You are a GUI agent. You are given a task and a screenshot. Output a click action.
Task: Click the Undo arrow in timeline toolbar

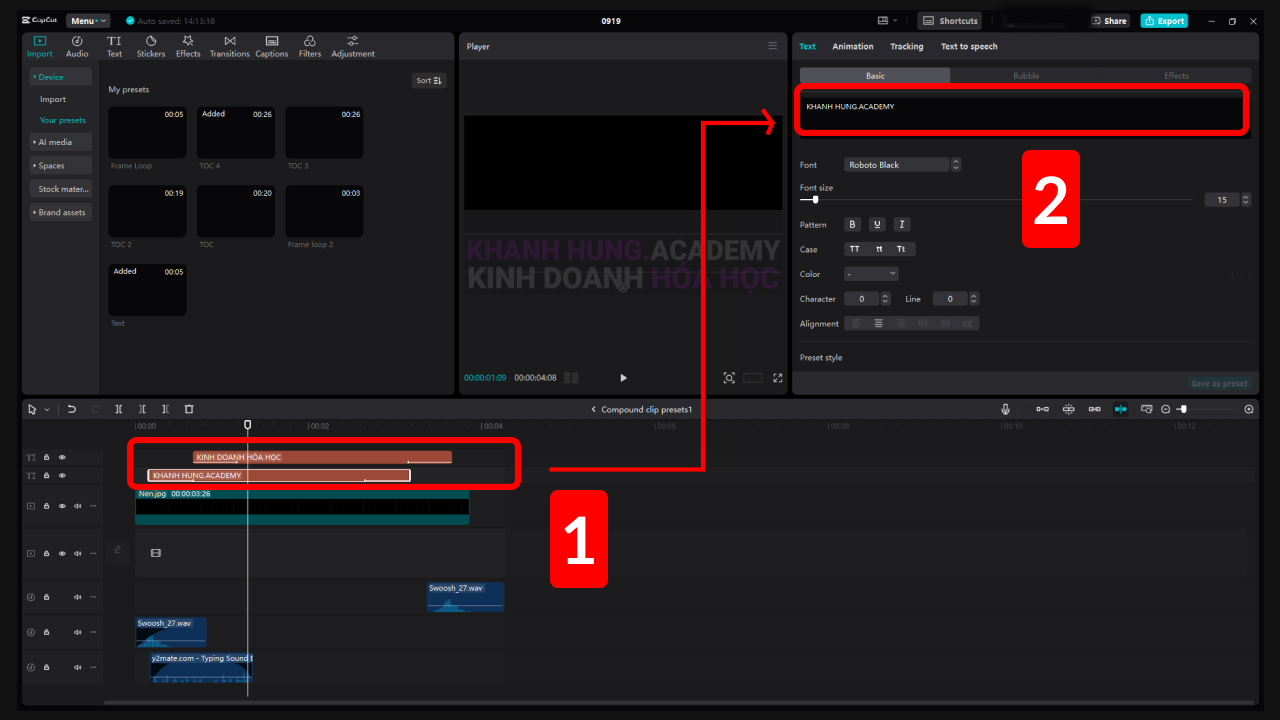click(72, 409)
